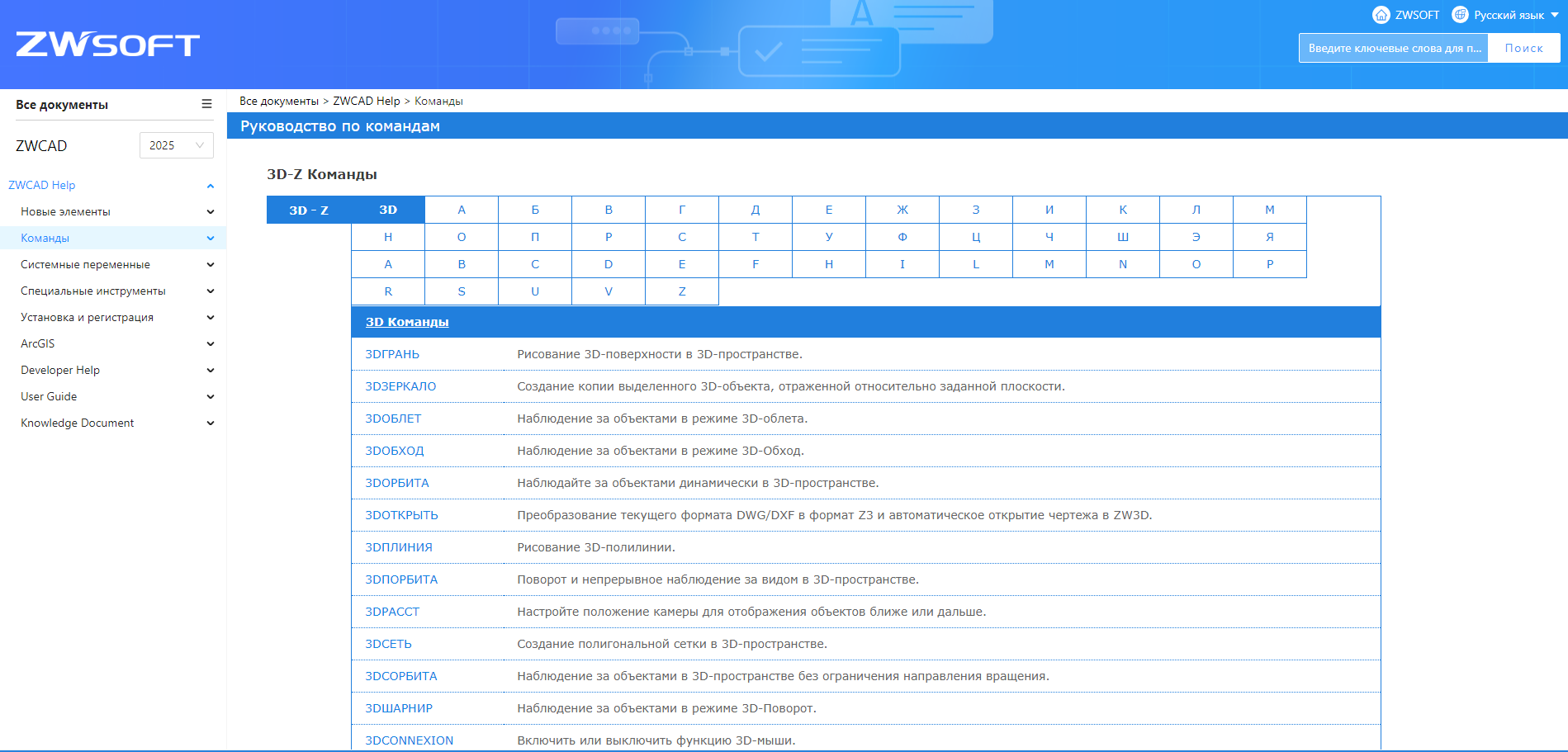1568x752 pixels.
Task: Open Новые элементы in the sidebar
Action: (x=65, y=212)
